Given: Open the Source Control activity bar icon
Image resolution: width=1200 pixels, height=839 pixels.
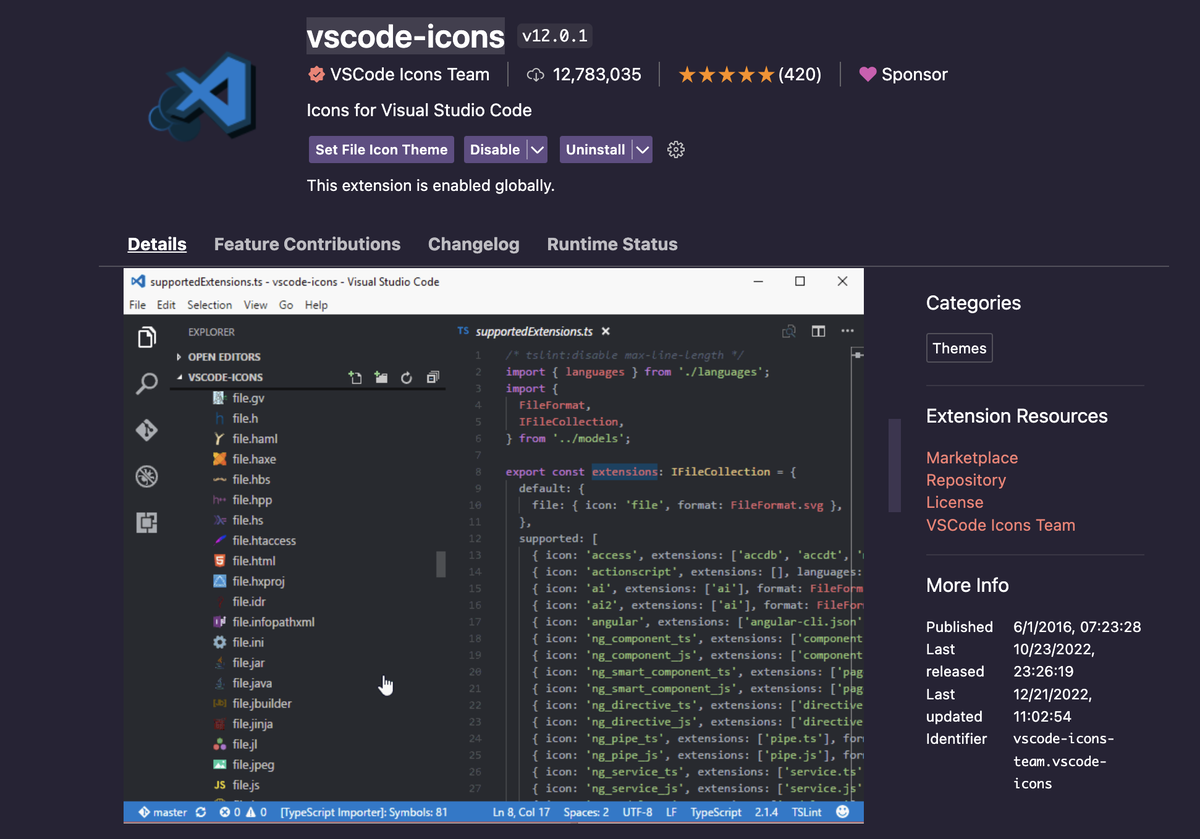Looking at the screenshot, I should point(147,430).
